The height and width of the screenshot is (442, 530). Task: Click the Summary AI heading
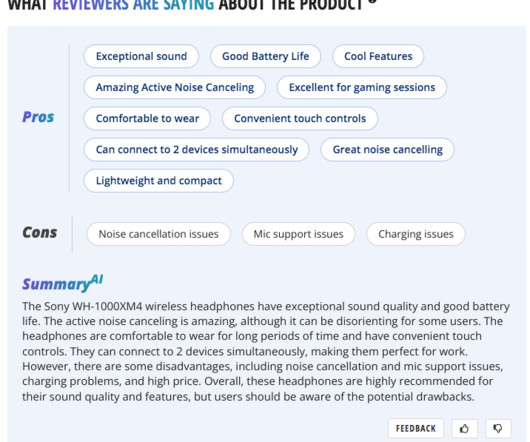click(x=63, y=283)
